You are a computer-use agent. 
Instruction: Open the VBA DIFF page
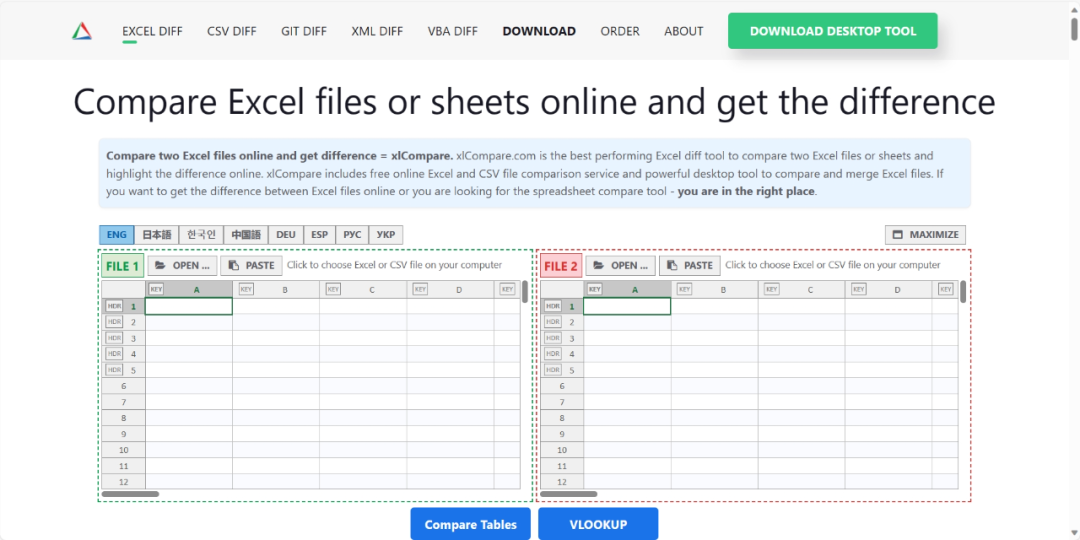tap(453, 31)
